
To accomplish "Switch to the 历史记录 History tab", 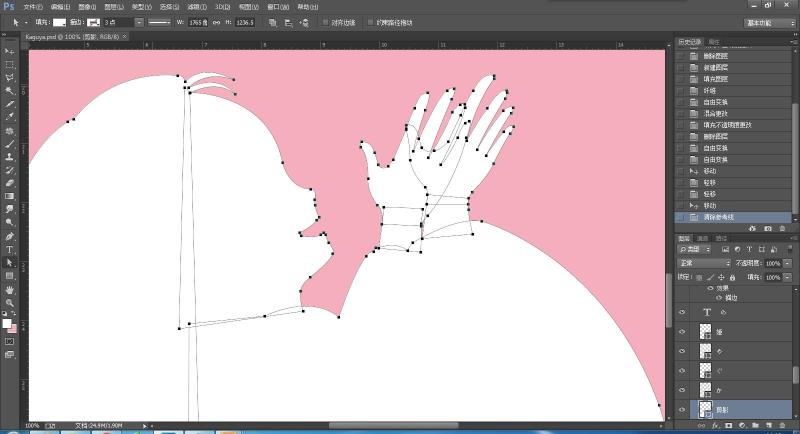I will point(690,42).
